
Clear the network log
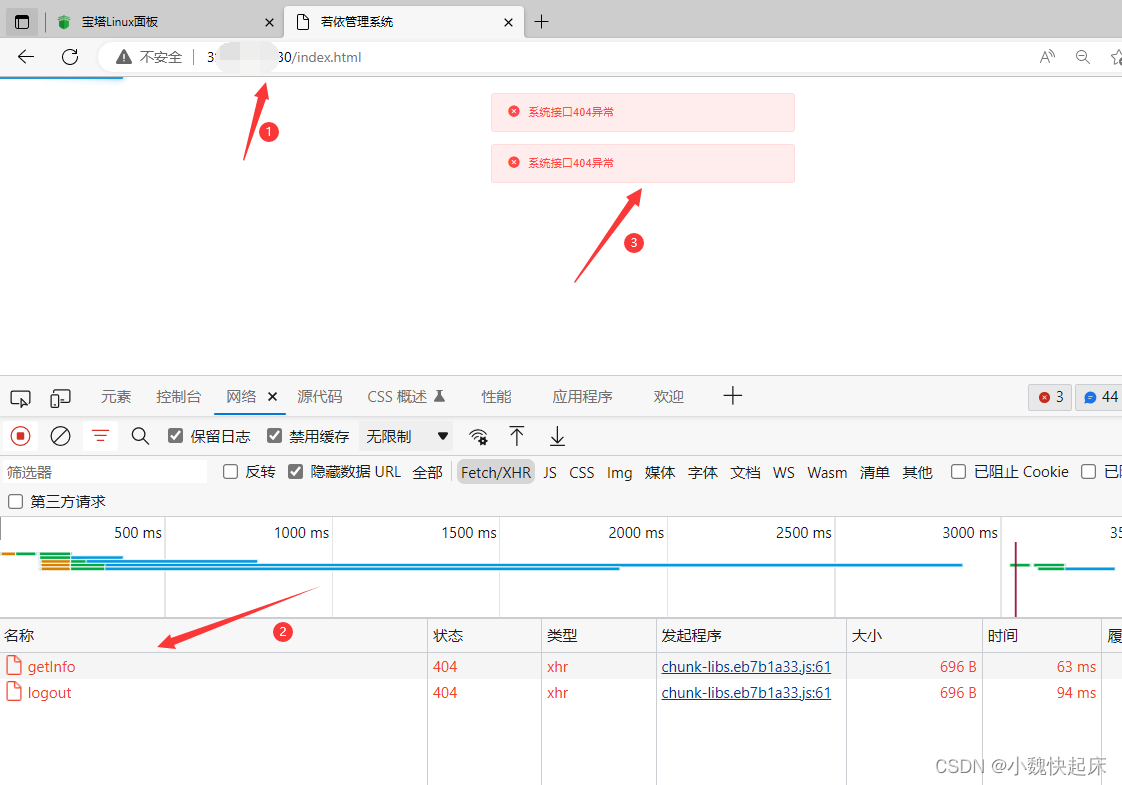pos(60,436)
